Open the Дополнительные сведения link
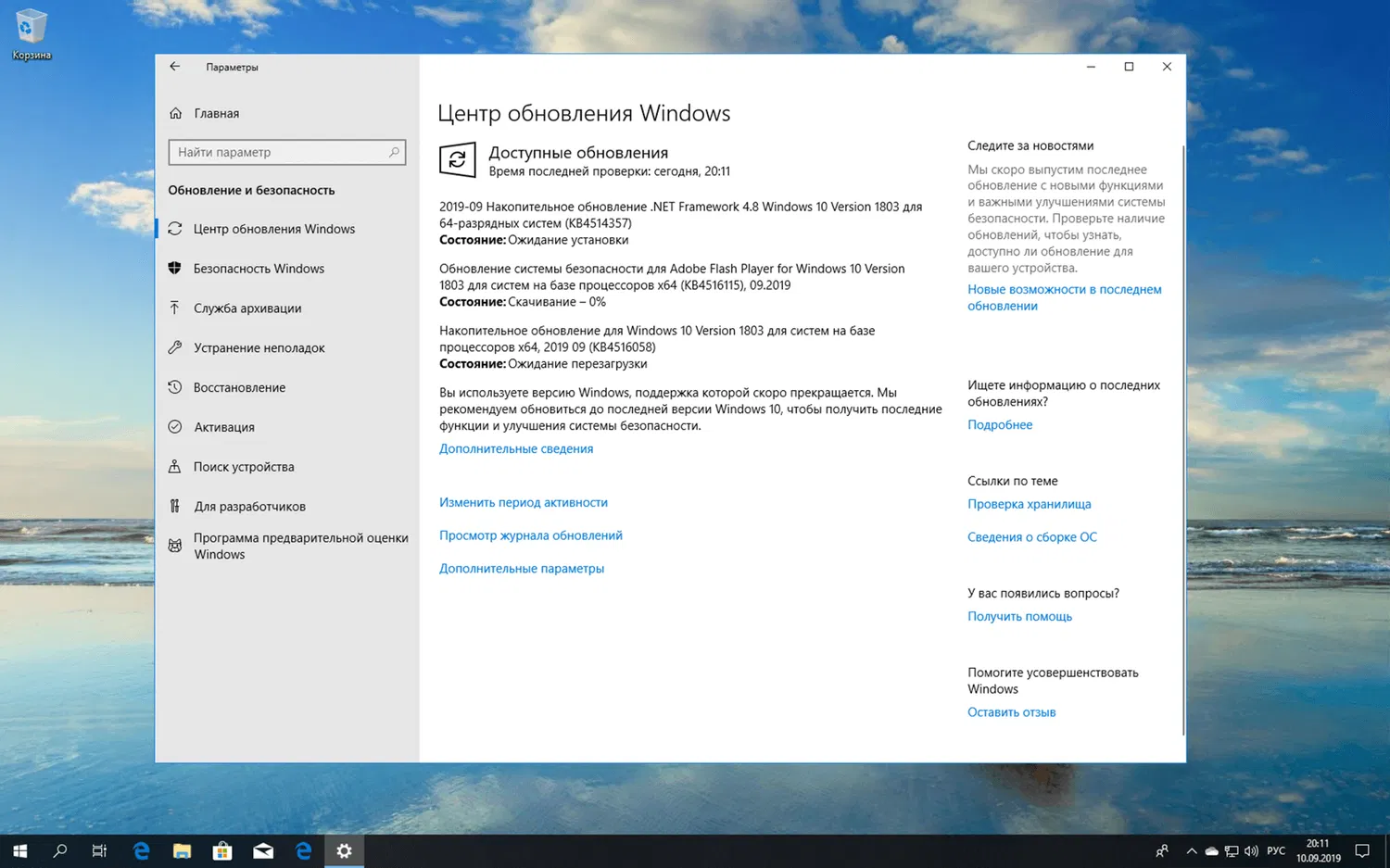The image size is (1390, 868). coord(516,448)
